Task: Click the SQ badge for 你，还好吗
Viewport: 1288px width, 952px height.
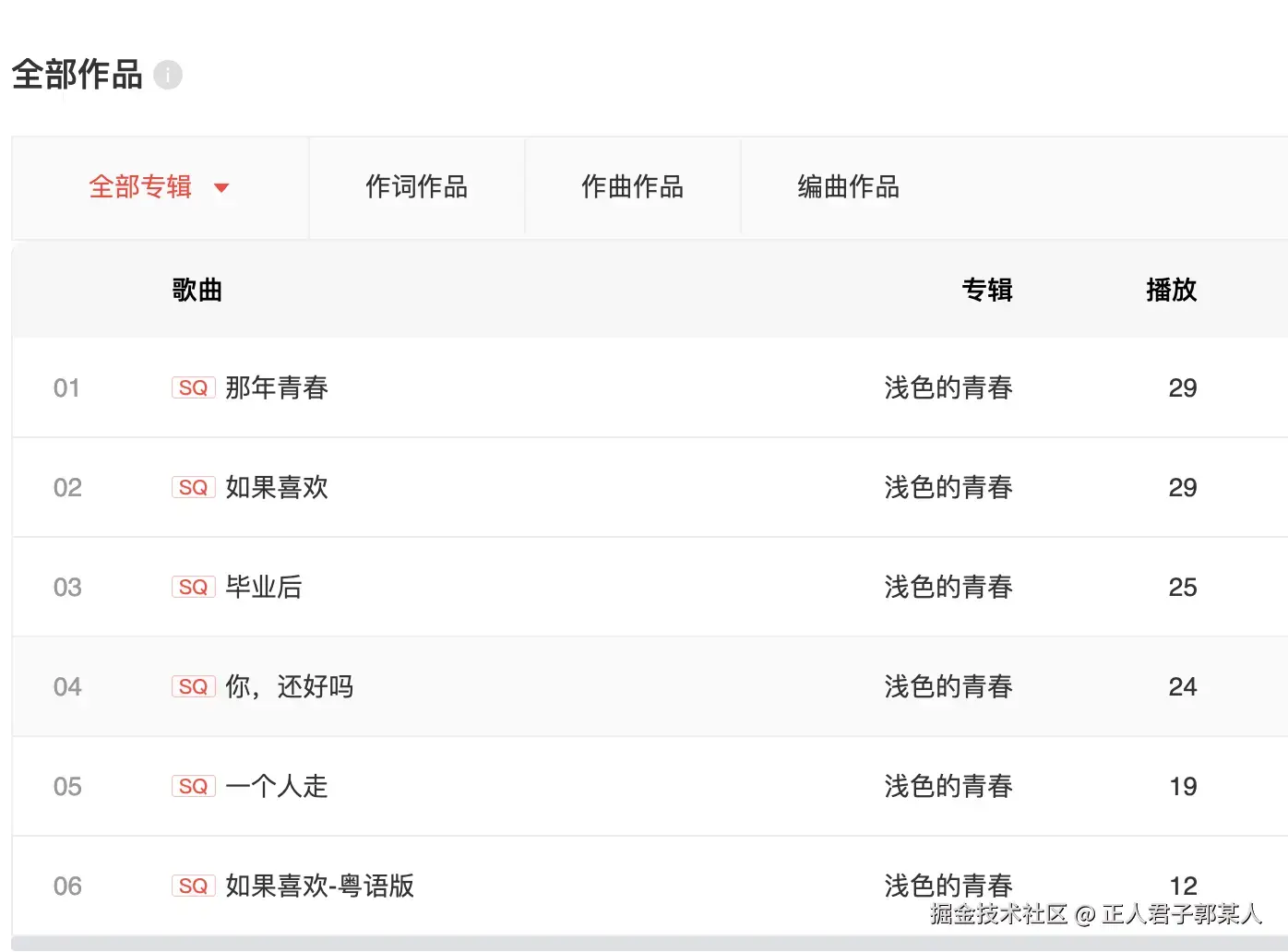Action: 194,686
